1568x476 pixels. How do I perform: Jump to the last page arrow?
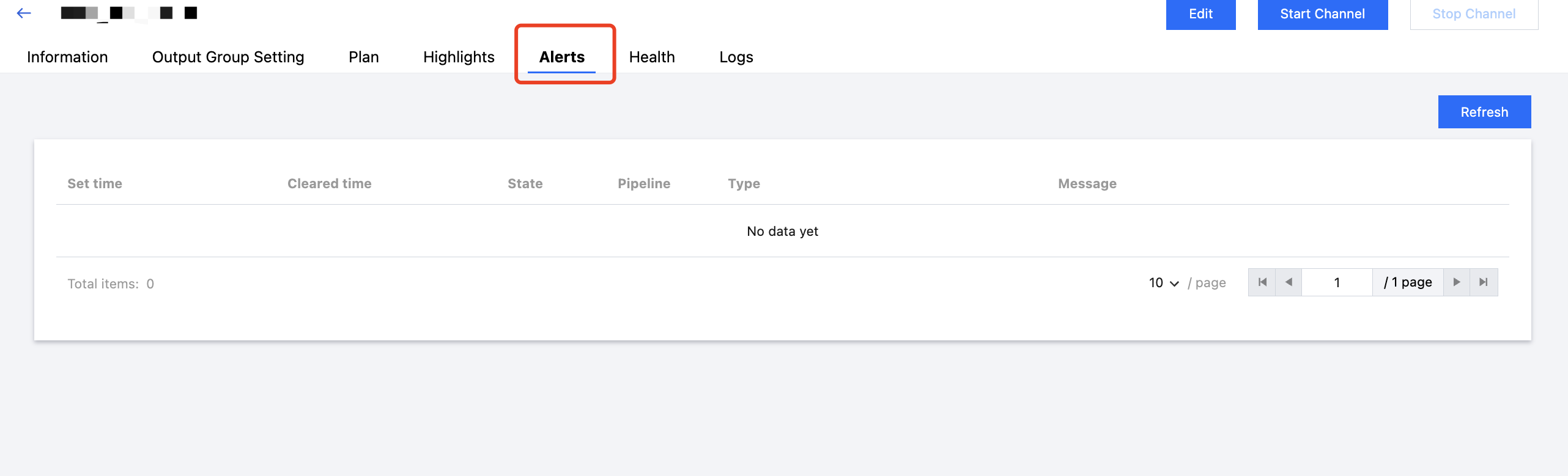[x=1484, y=282]
